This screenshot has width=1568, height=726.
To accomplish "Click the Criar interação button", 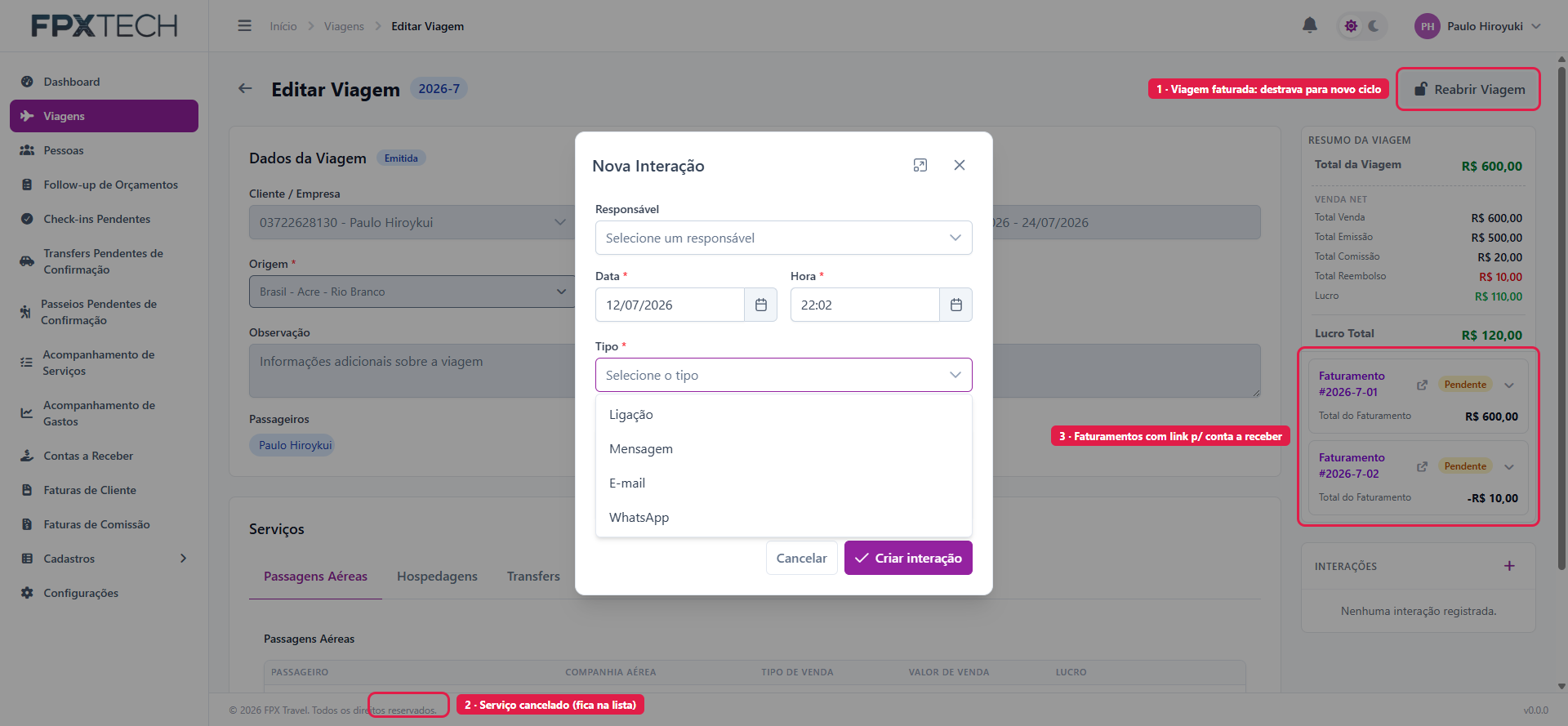I will [908, 558].
